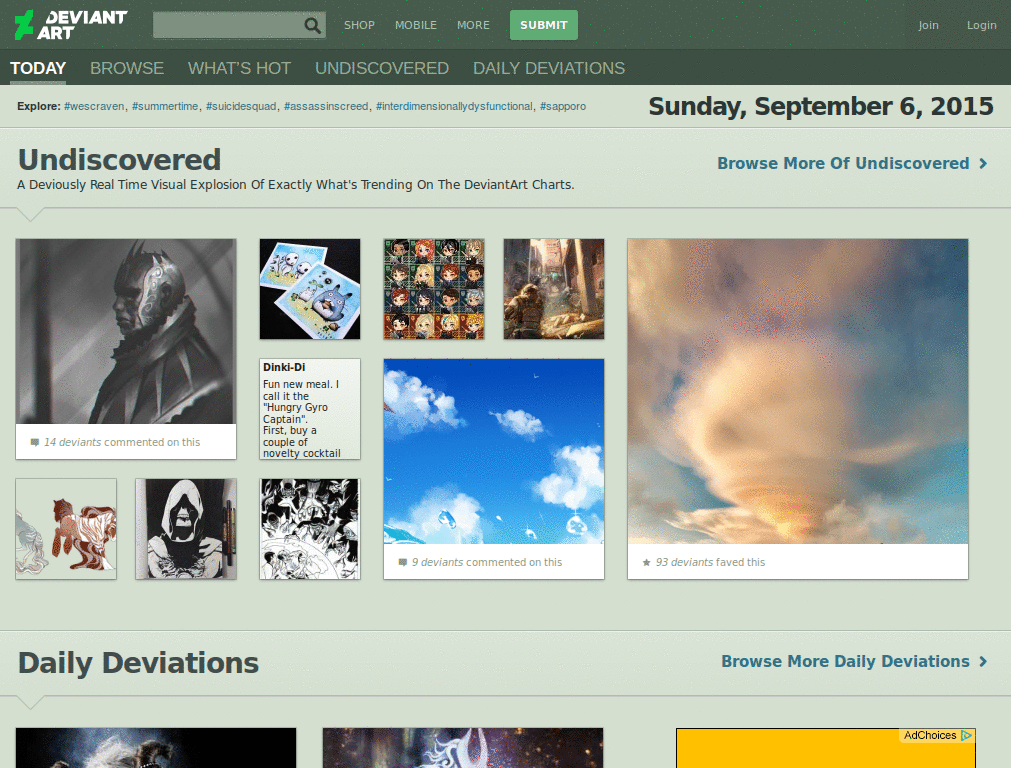Click the Daily Deviations section heading
The width and height of the screenshot is (1024, 768).
click(x=138, y=663)
